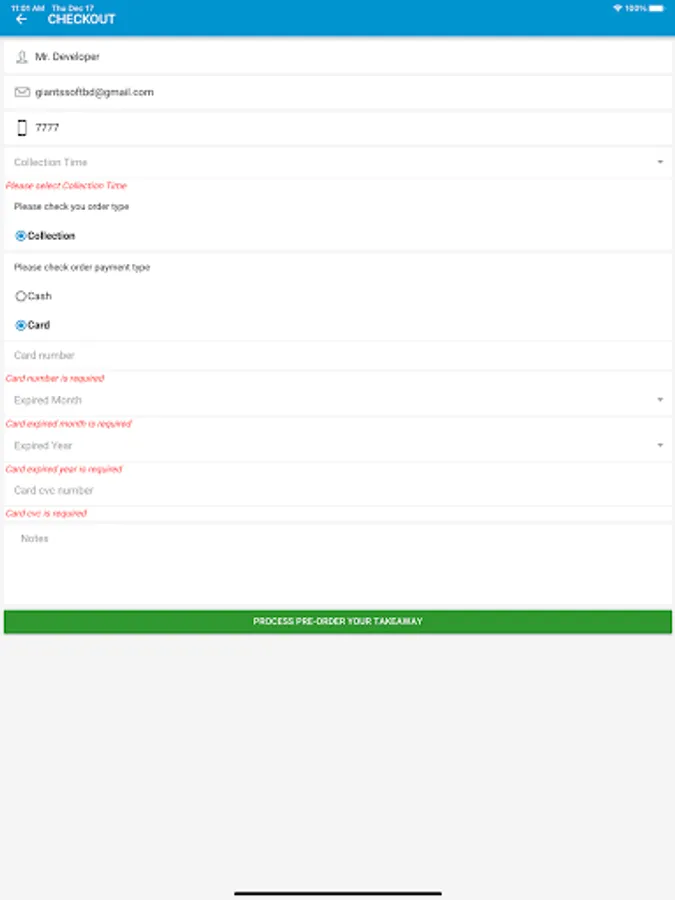Click the phone icon beside 7777
This screenshot has height=900, width=675.
(x=22, y=127)
